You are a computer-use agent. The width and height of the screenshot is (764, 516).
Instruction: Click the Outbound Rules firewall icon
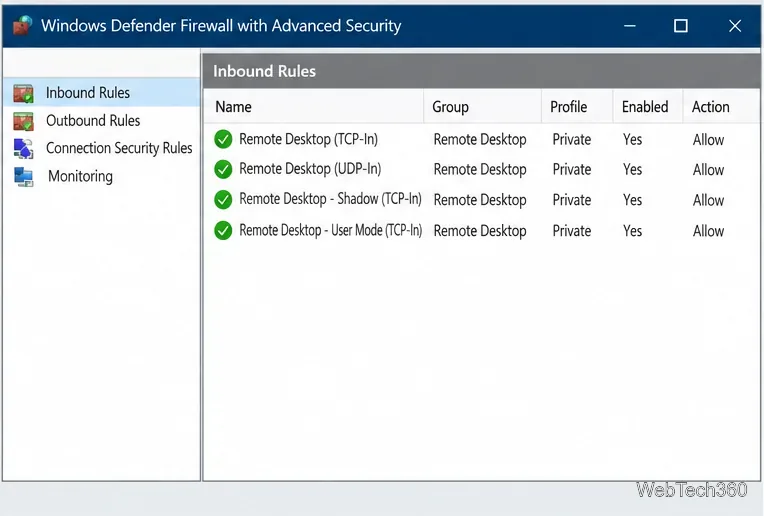[23, 121]
